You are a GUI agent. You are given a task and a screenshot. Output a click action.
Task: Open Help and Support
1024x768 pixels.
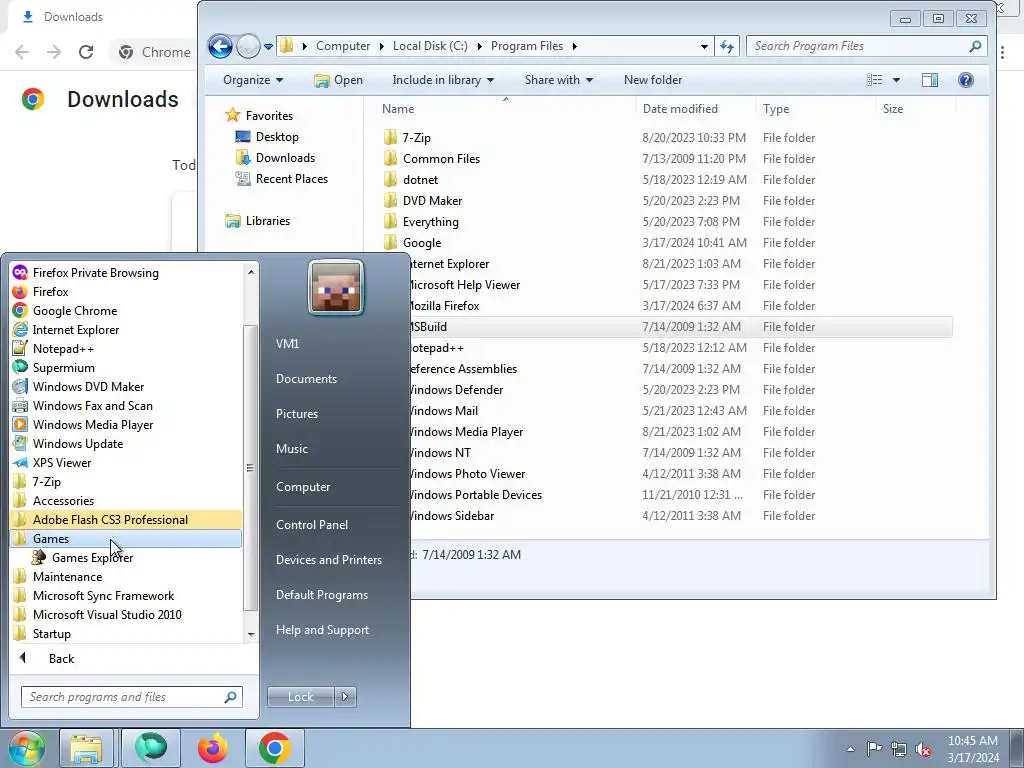point(323,630)
